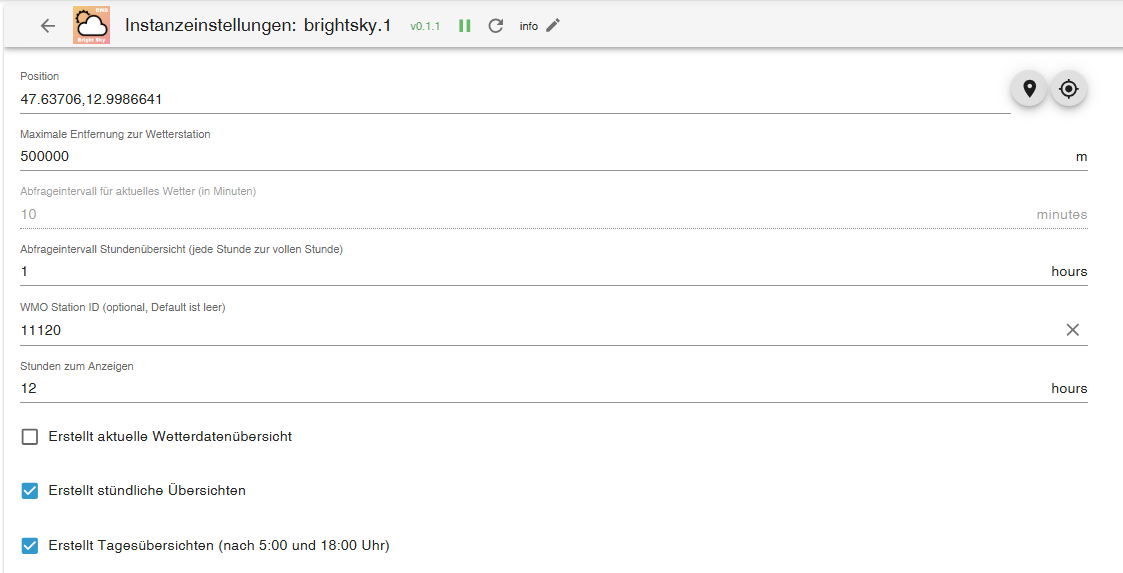Enable aktuelle Wetterdatenübersicht checkbox
This screenshot has height=573, width=1123.
(30, 437)
